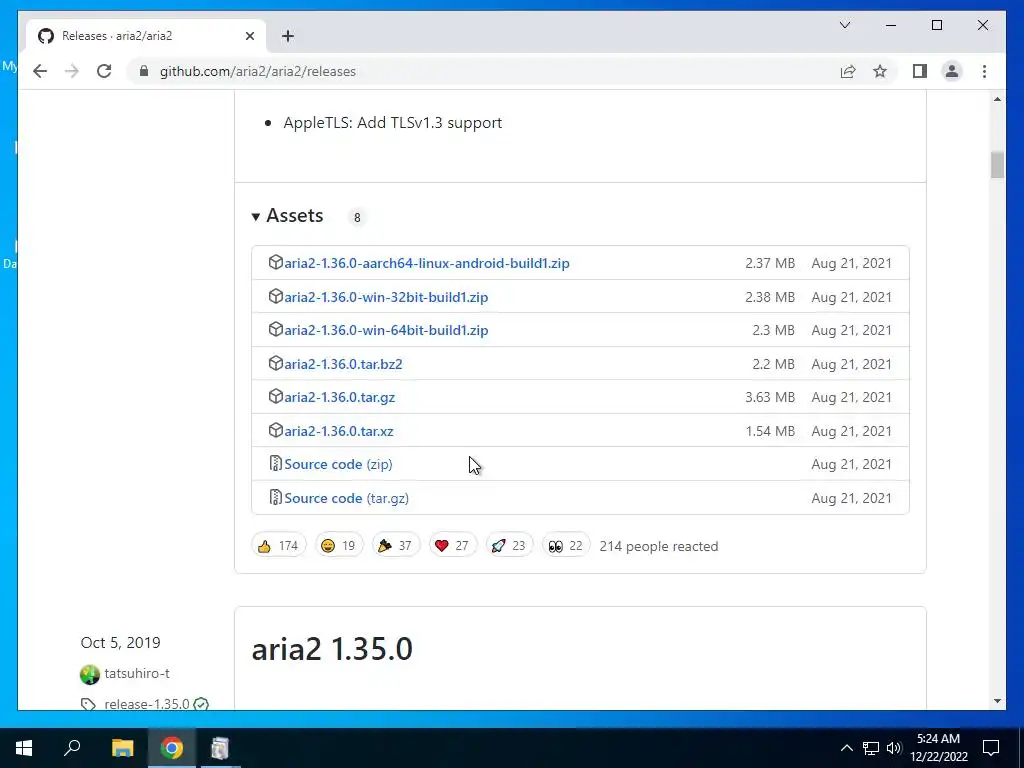Open a new browser tab
The width and height of the screenshot is (1024, 768).
click(x=288, y=36)
